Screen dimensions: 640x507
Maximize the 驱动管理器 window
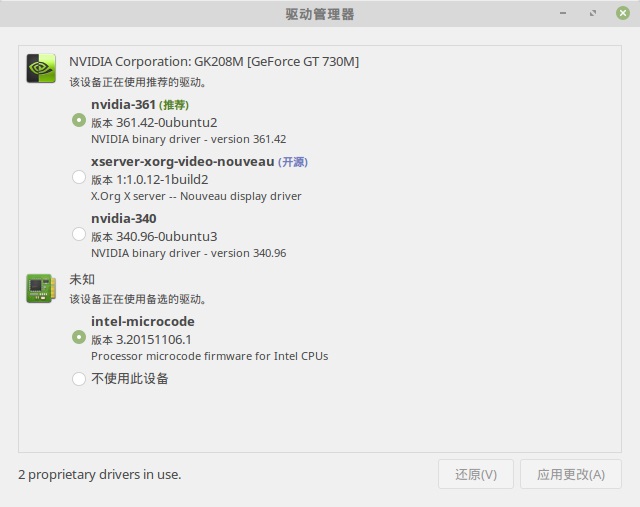(593, 13)
